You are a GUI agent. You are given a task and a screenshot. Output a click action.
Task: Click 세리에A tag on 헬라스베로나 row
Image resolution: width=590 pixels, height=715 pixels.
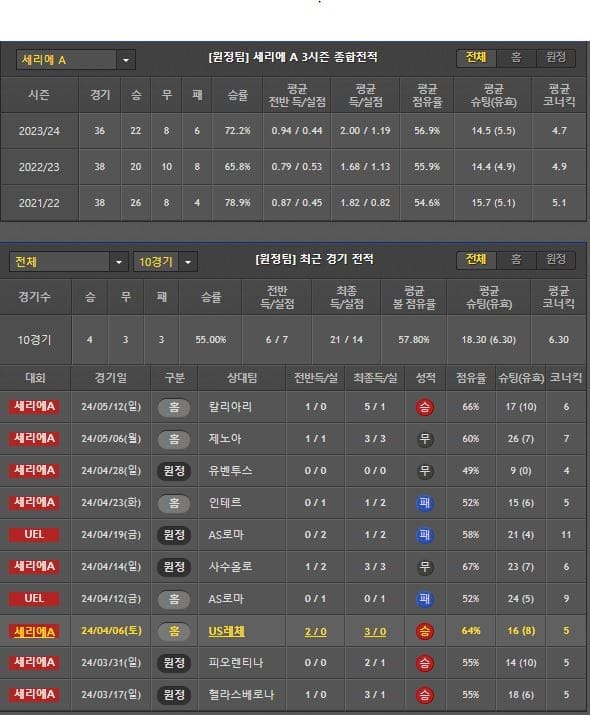pos(34,694)
